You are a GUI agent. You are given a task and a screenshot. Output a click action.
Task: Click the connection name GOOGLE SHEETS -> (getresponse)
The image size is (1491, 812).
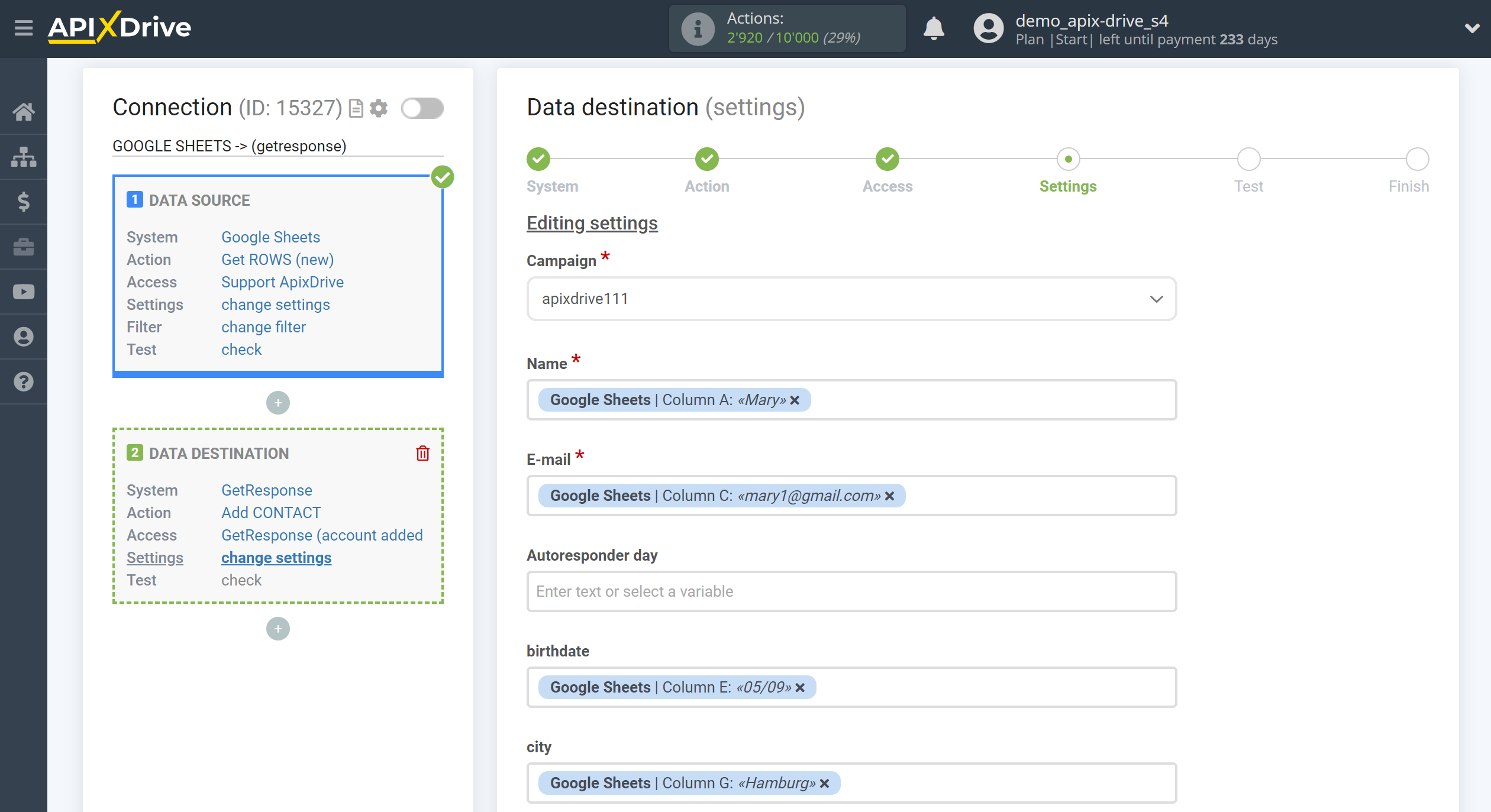tap(230, 146)
